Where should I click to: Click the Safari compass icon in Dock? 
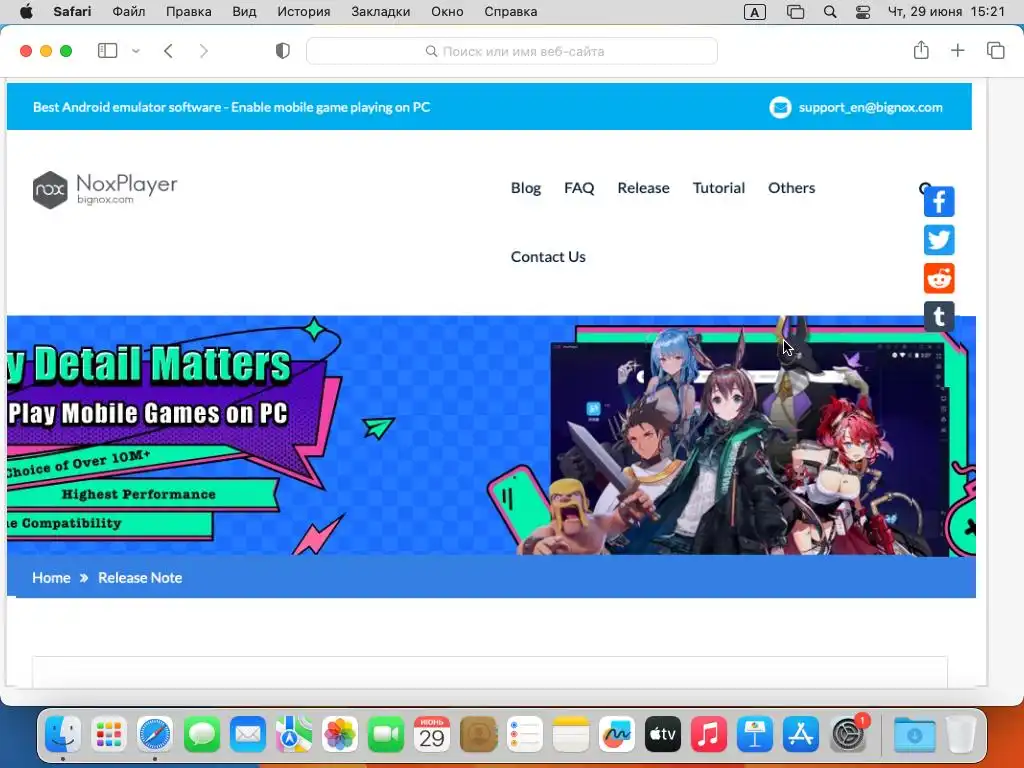[155, 735]
